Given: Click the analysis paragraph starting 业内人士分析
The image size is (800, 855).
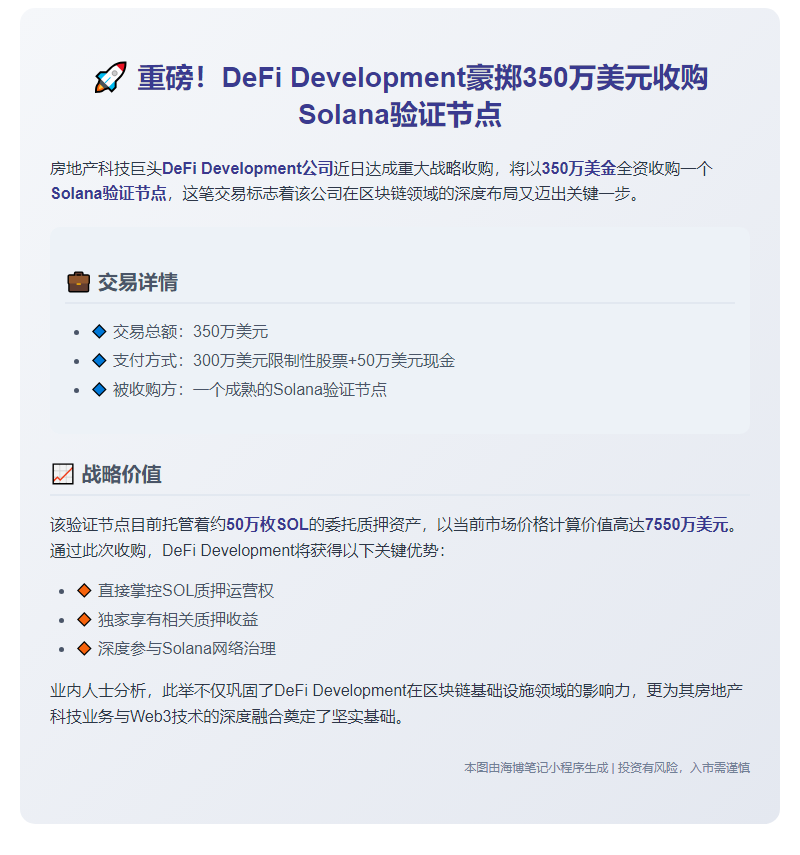Looking at the screenshot, I should [x=396, y=703].
